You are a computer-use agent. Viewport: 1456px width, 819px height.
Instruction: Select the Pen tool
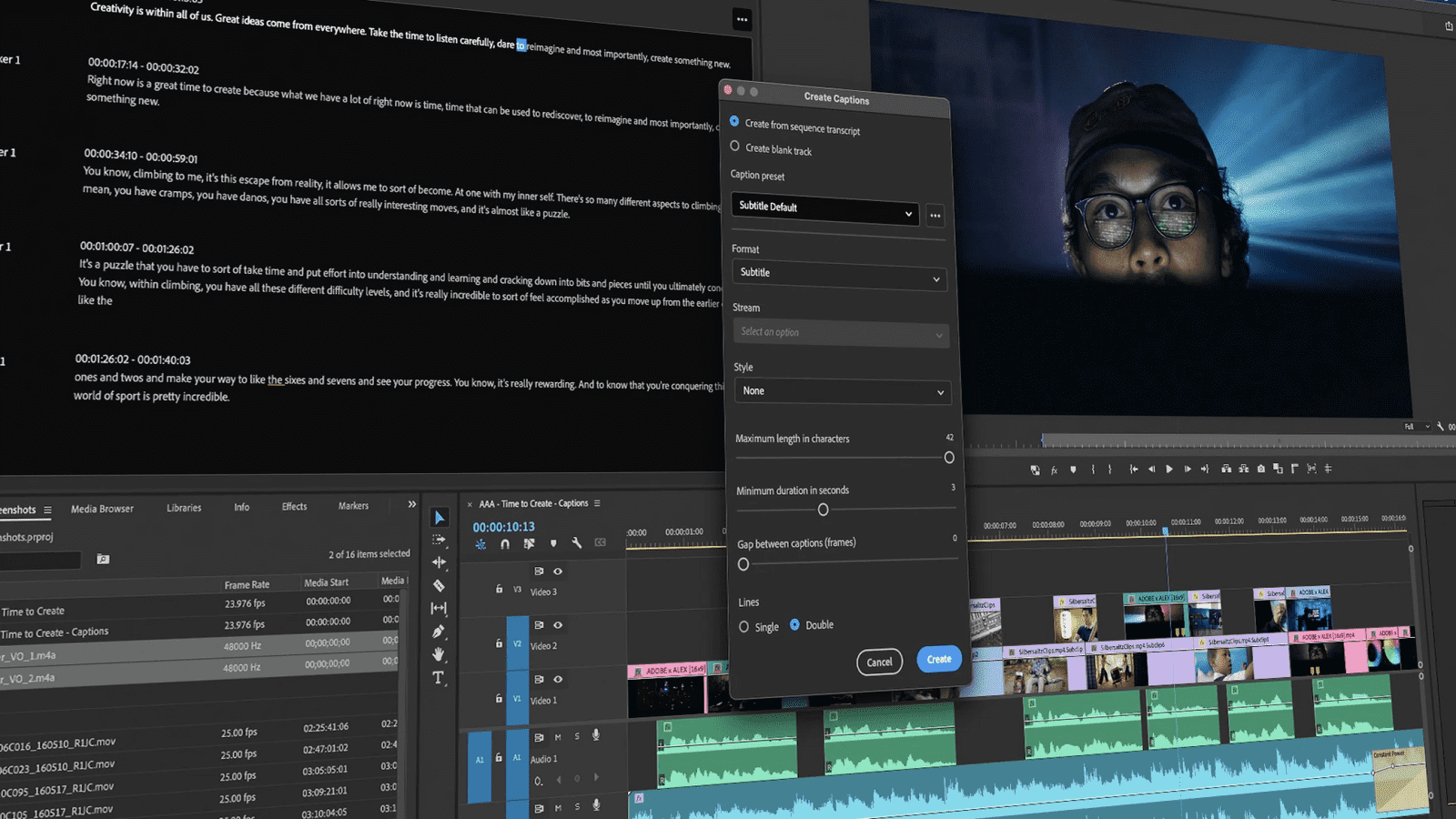click(x=439, y=632)
